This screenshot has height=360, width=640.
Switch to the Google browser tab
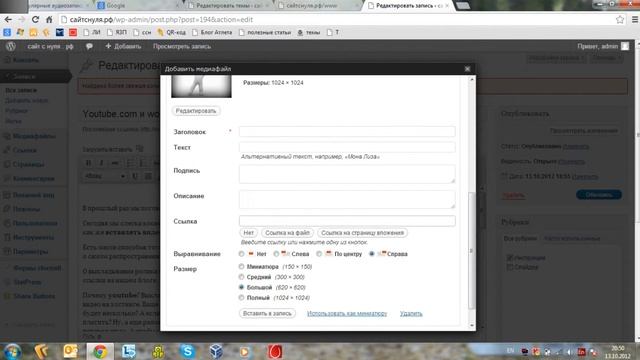tap(137, 6)
